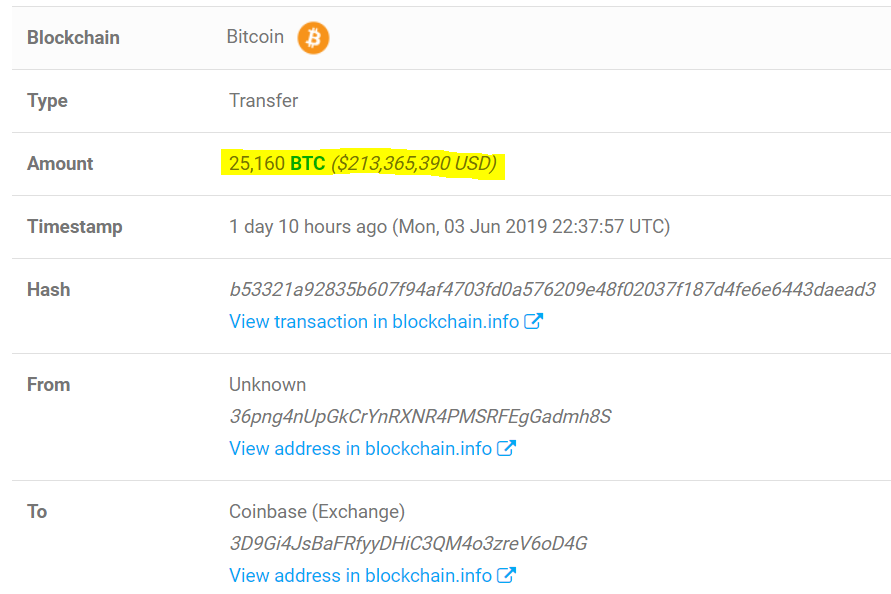This screenshot has width=891, height=594.
Task: Click the USD value in parentheses
Action: 412,163
